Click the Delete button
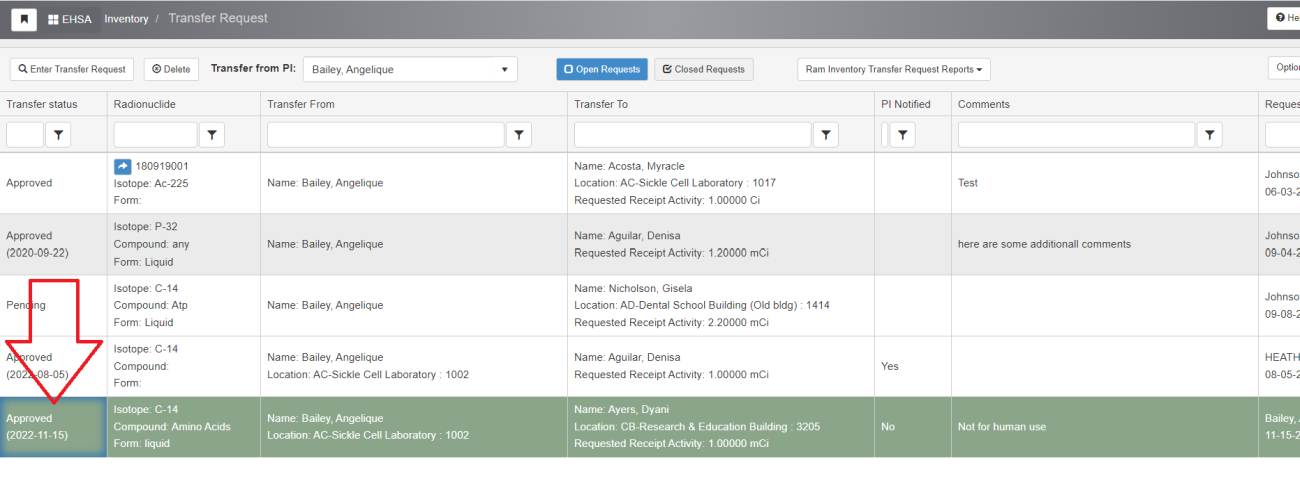Image resolution: width=1300 pixels, height=495 pixels. (x=171, y=69)
